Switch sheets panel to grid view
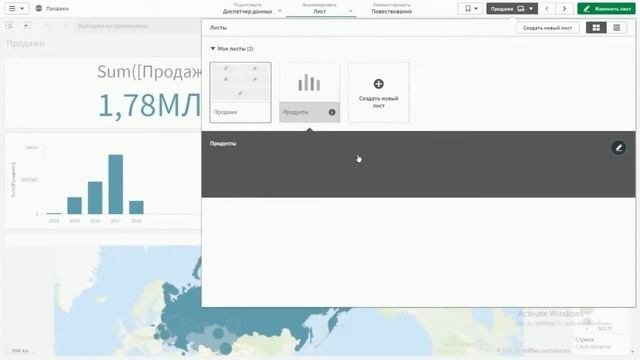 coord(596,28)
